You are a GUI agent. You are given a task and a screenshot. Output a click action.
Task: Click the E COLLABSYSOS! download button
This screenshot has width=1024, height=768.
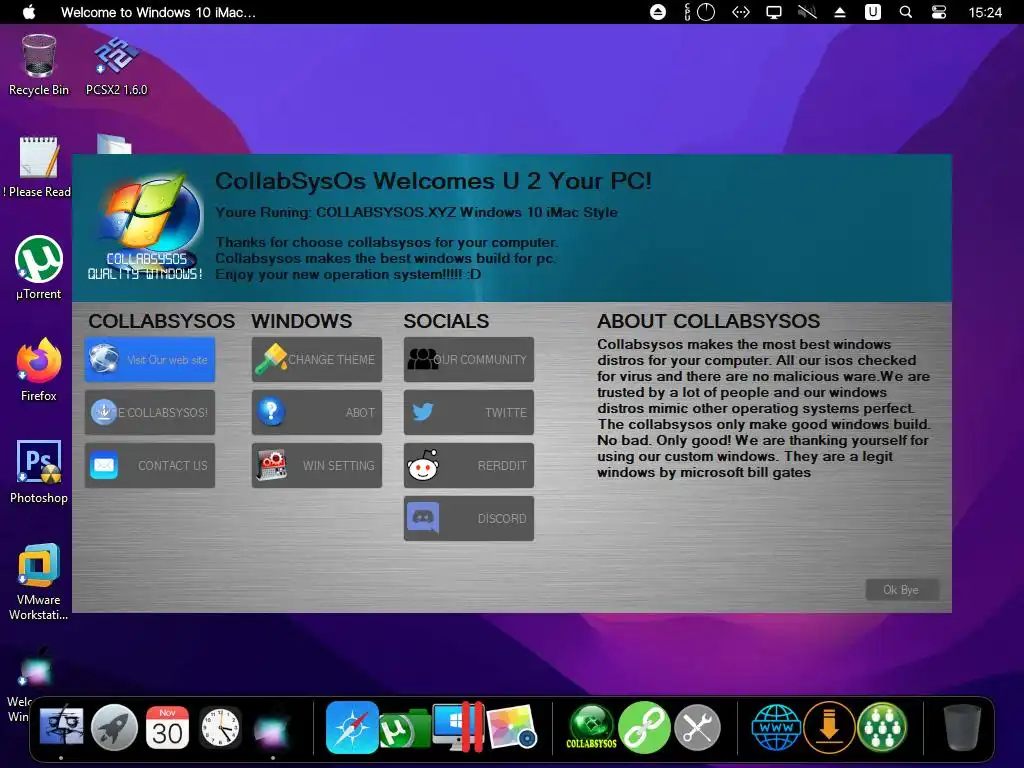coord(150,412)
